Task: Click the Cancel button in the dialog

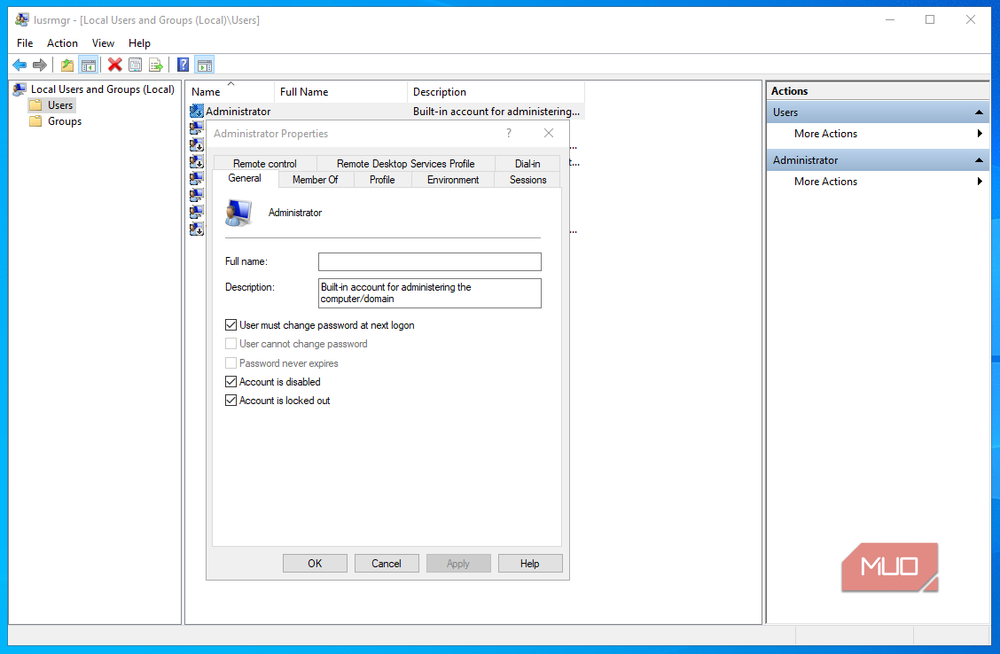Action: [386, 563]
